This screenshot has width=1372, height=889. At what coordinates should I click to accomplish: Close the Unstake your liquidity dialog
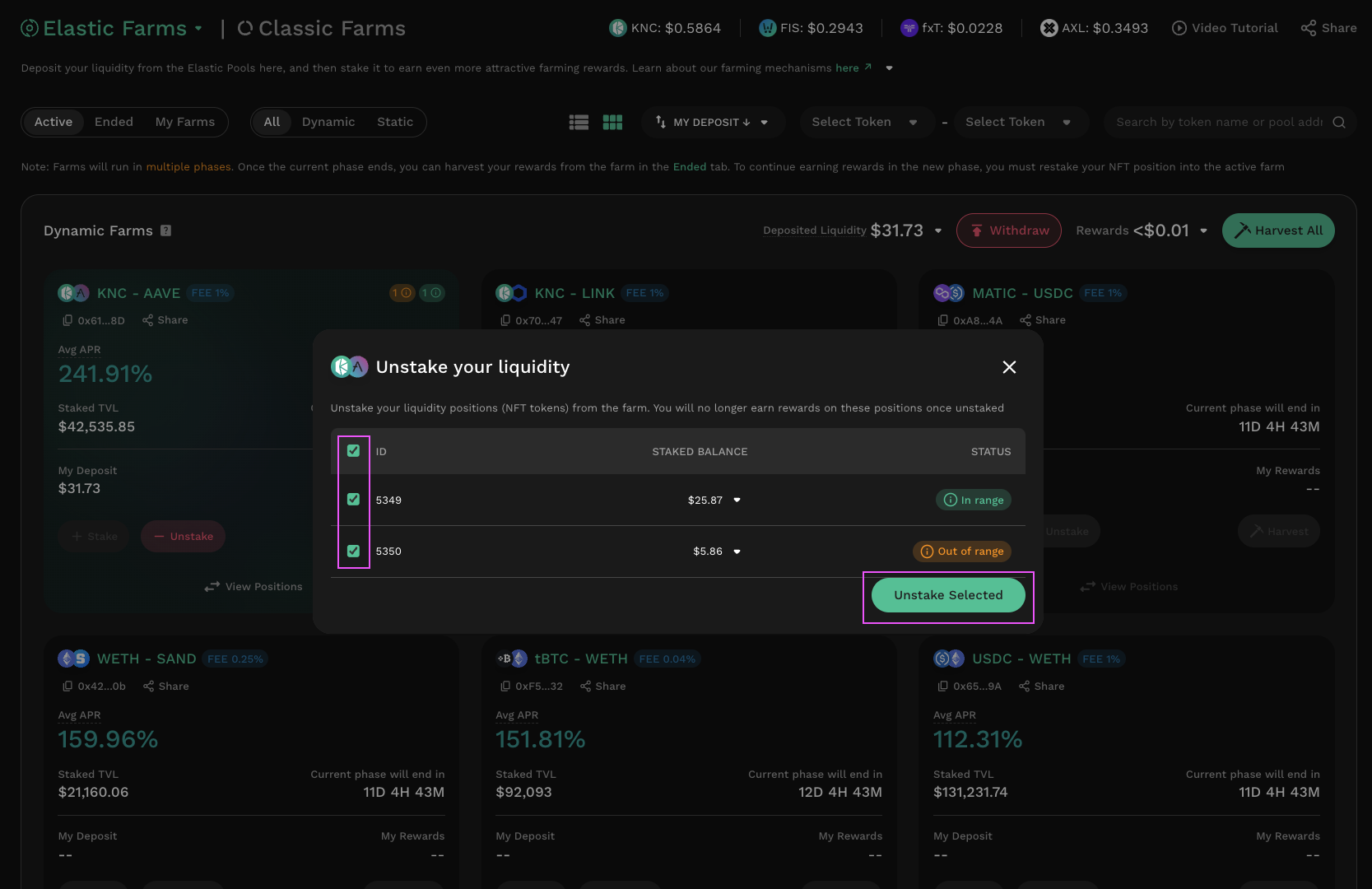pos(1009,367)
